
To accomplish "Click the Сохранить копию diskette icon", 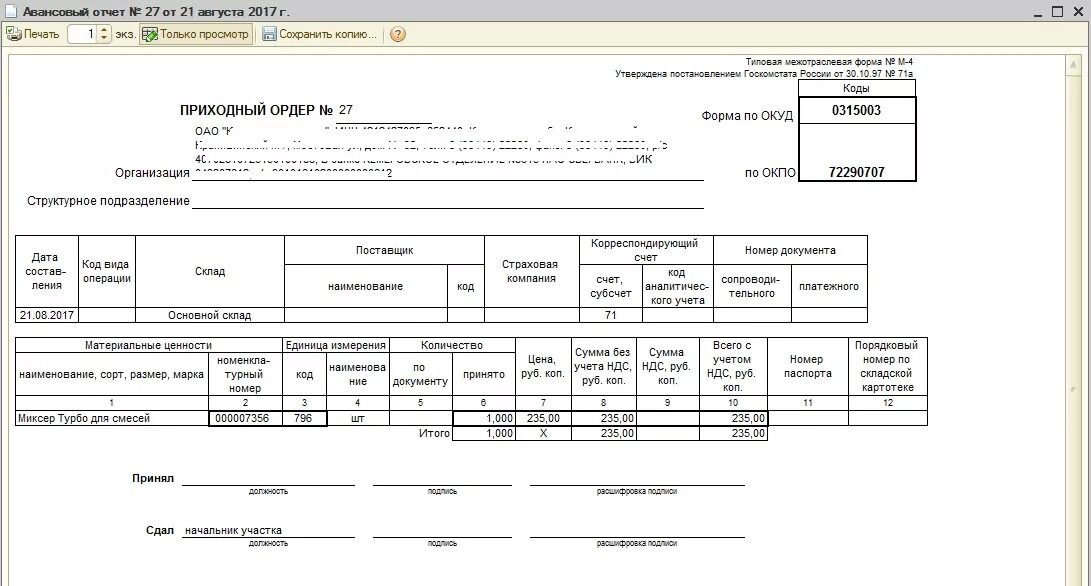I will 269,34.
